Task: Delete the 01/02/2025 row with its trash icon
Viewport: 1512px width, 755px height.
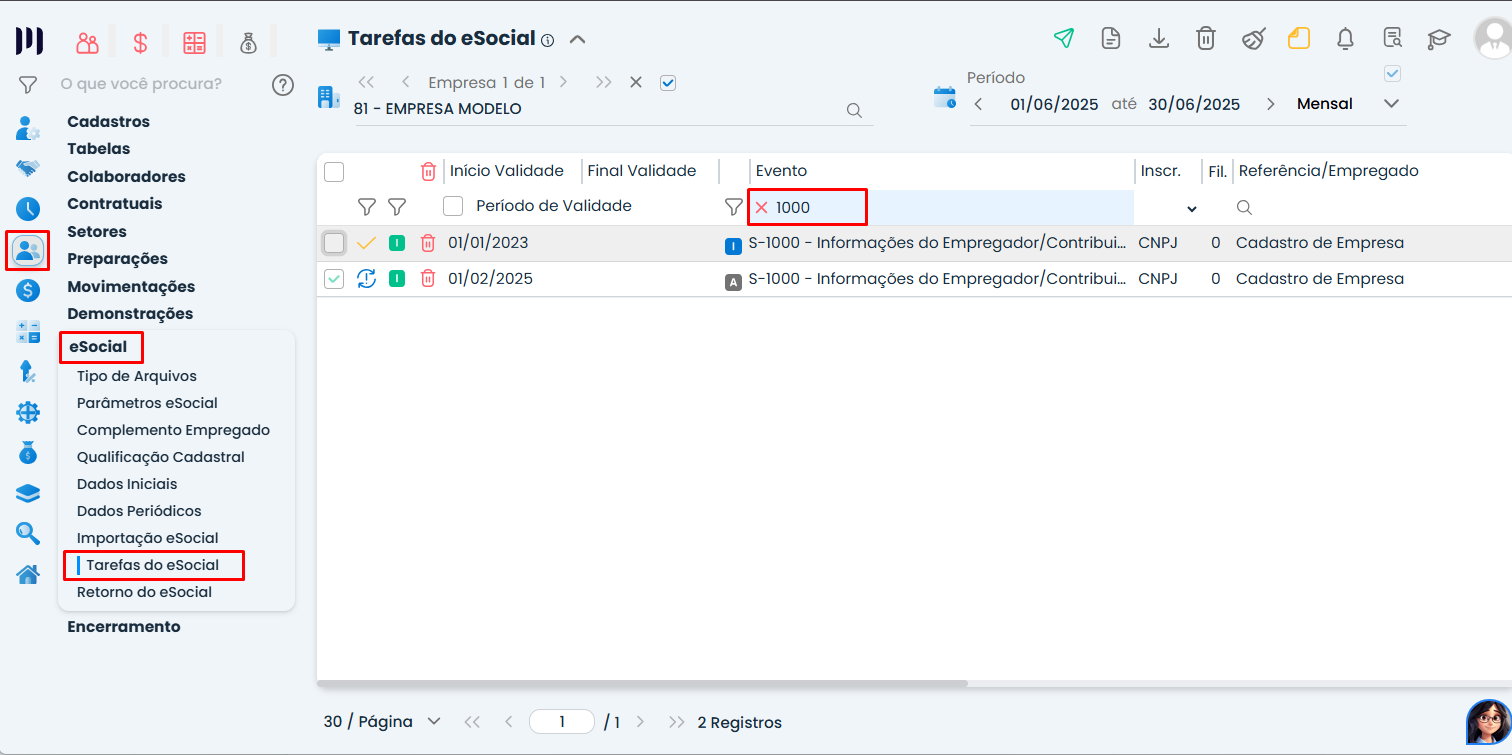Action: pos(428,279)
